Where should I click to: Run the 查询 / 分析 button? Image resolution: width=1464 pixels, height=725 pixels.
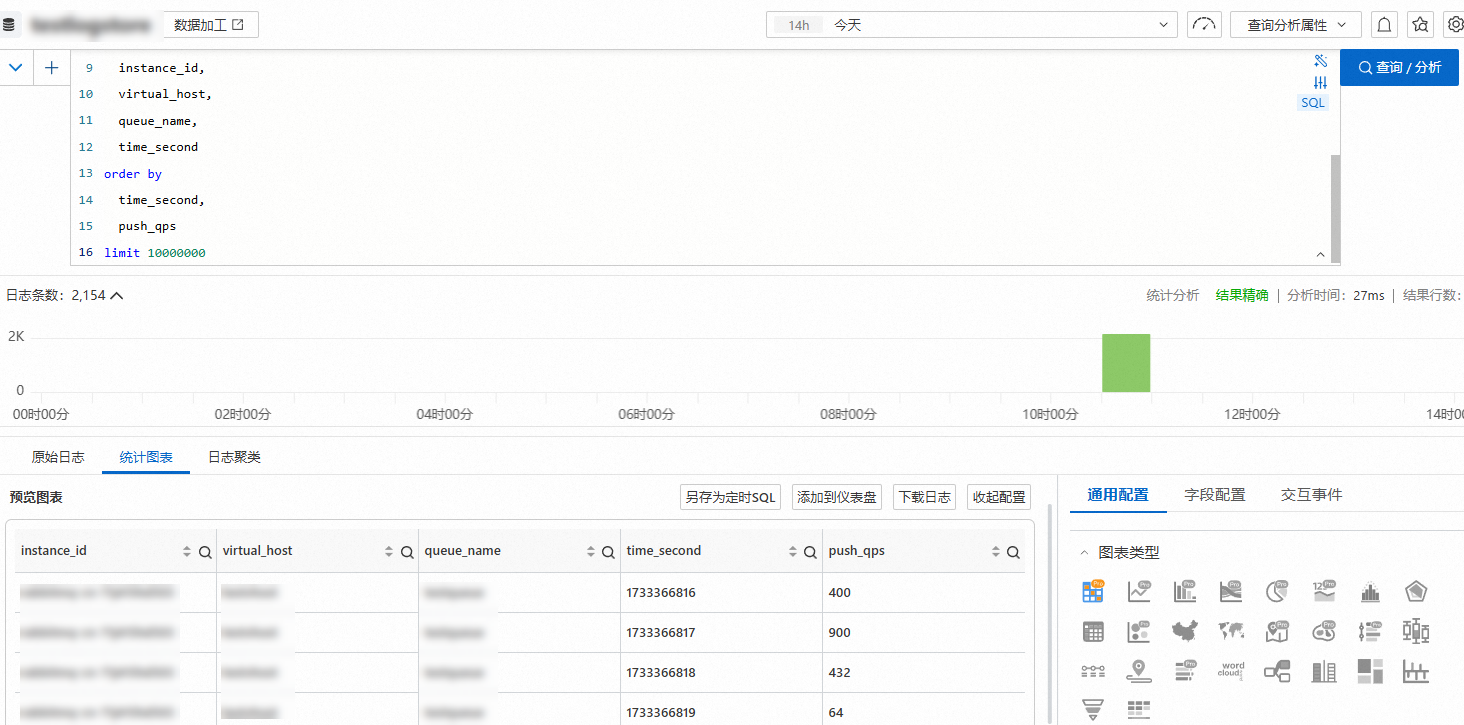point(1399,68)
